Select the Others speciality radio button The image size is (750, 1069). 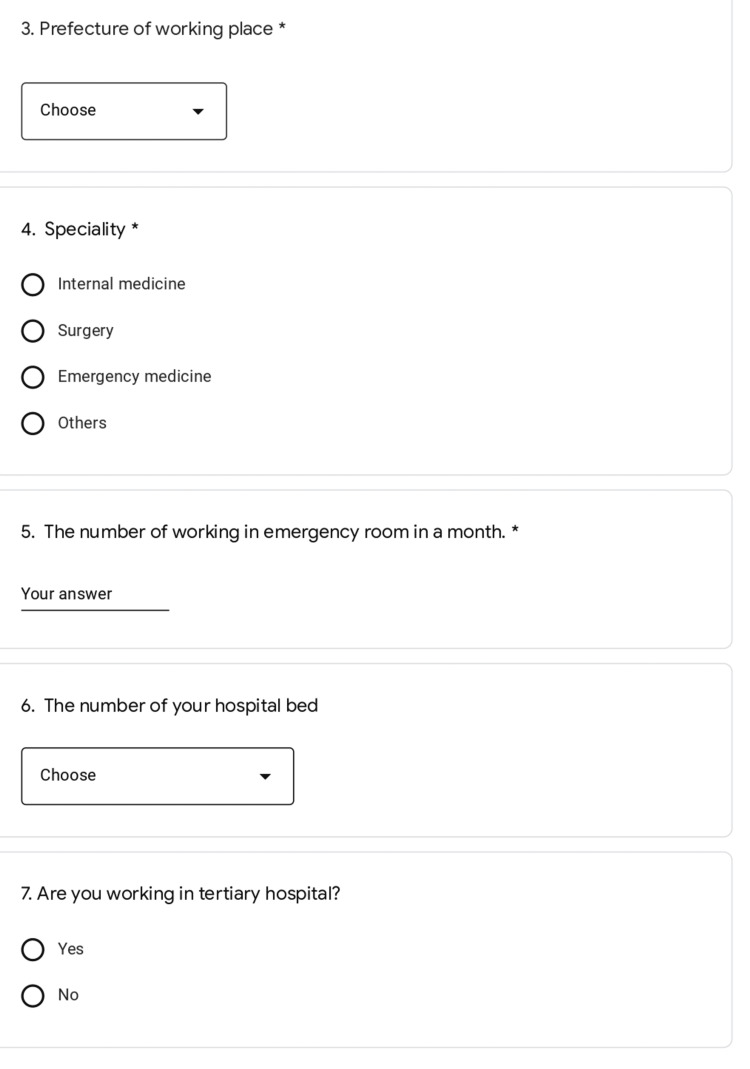point(33,423)
